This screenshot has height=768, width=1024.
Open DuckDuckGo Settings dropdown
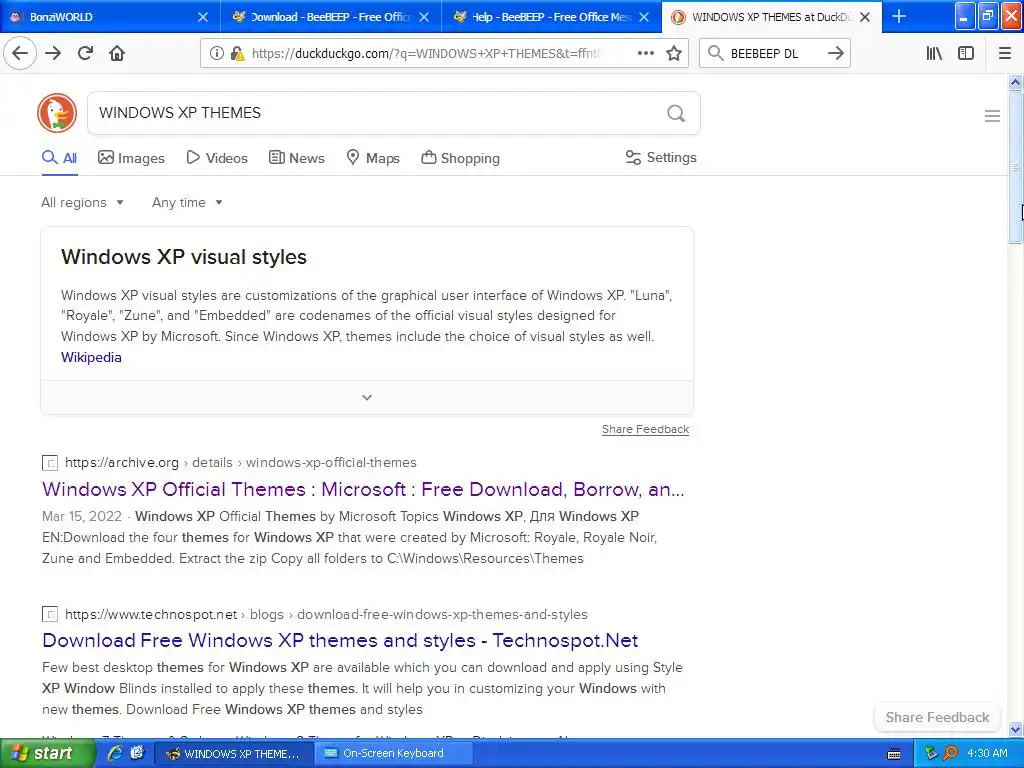pos(661,157)
